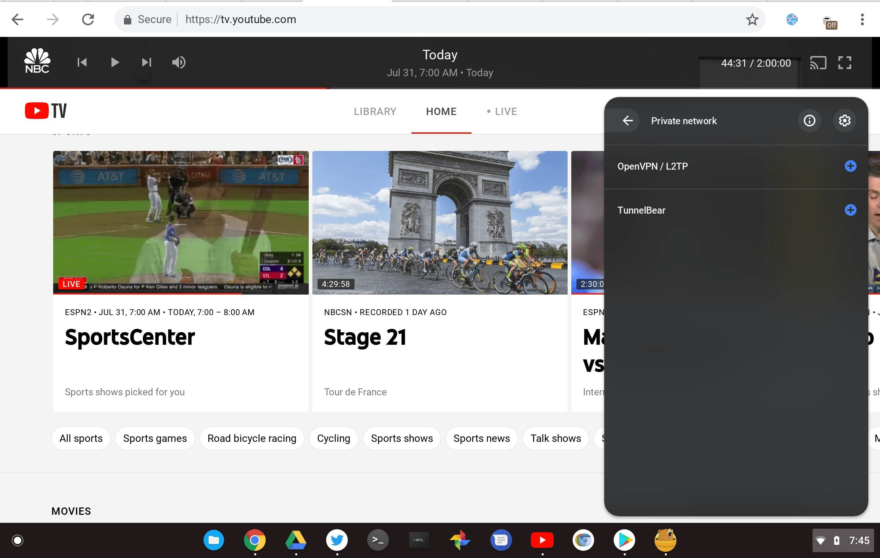Select the Home tab
This screenshot has width=880, height=558.
441,112
